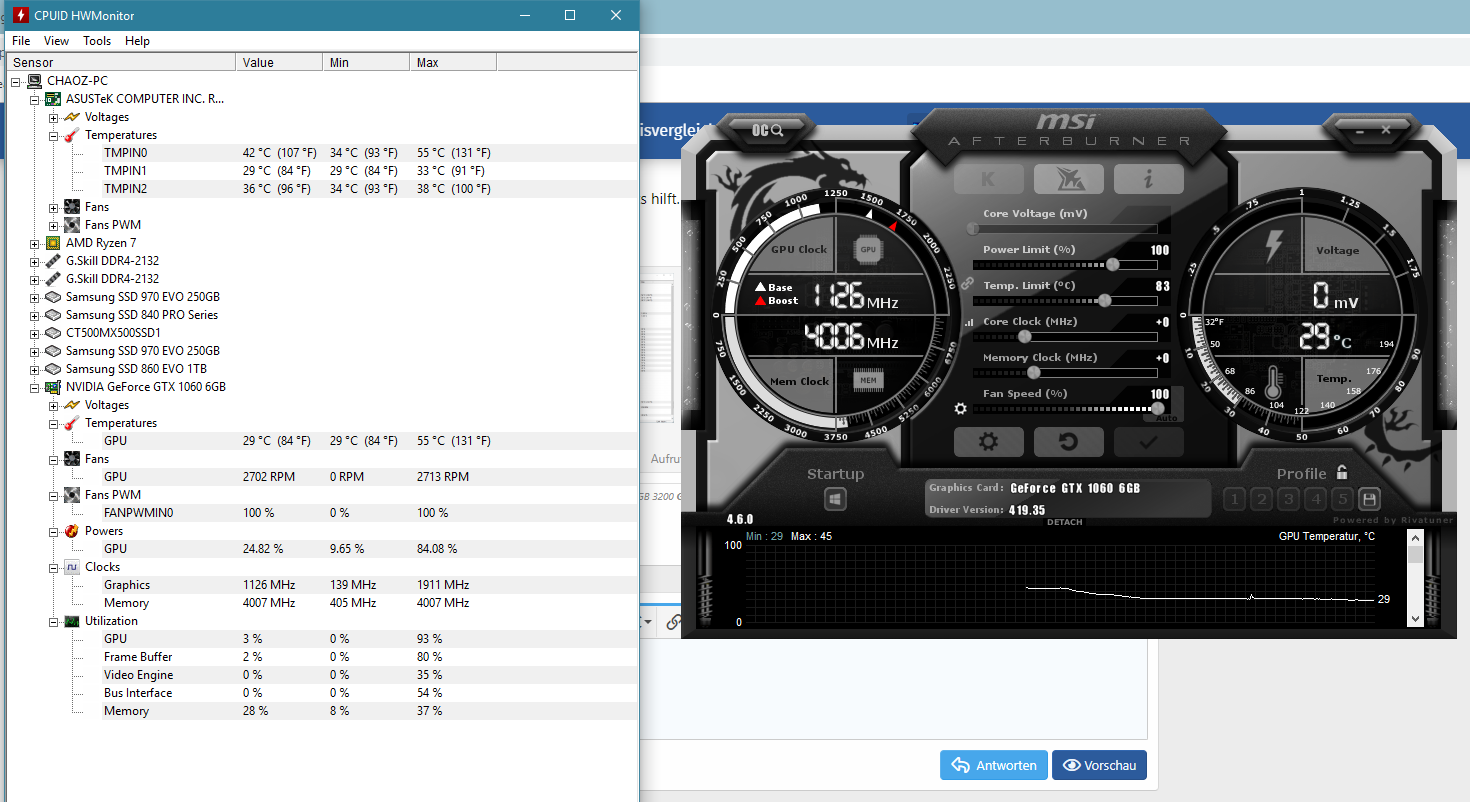
Task: Reset Afterburner settings with the circular arrow button
Action: (x=1068, y=442)
